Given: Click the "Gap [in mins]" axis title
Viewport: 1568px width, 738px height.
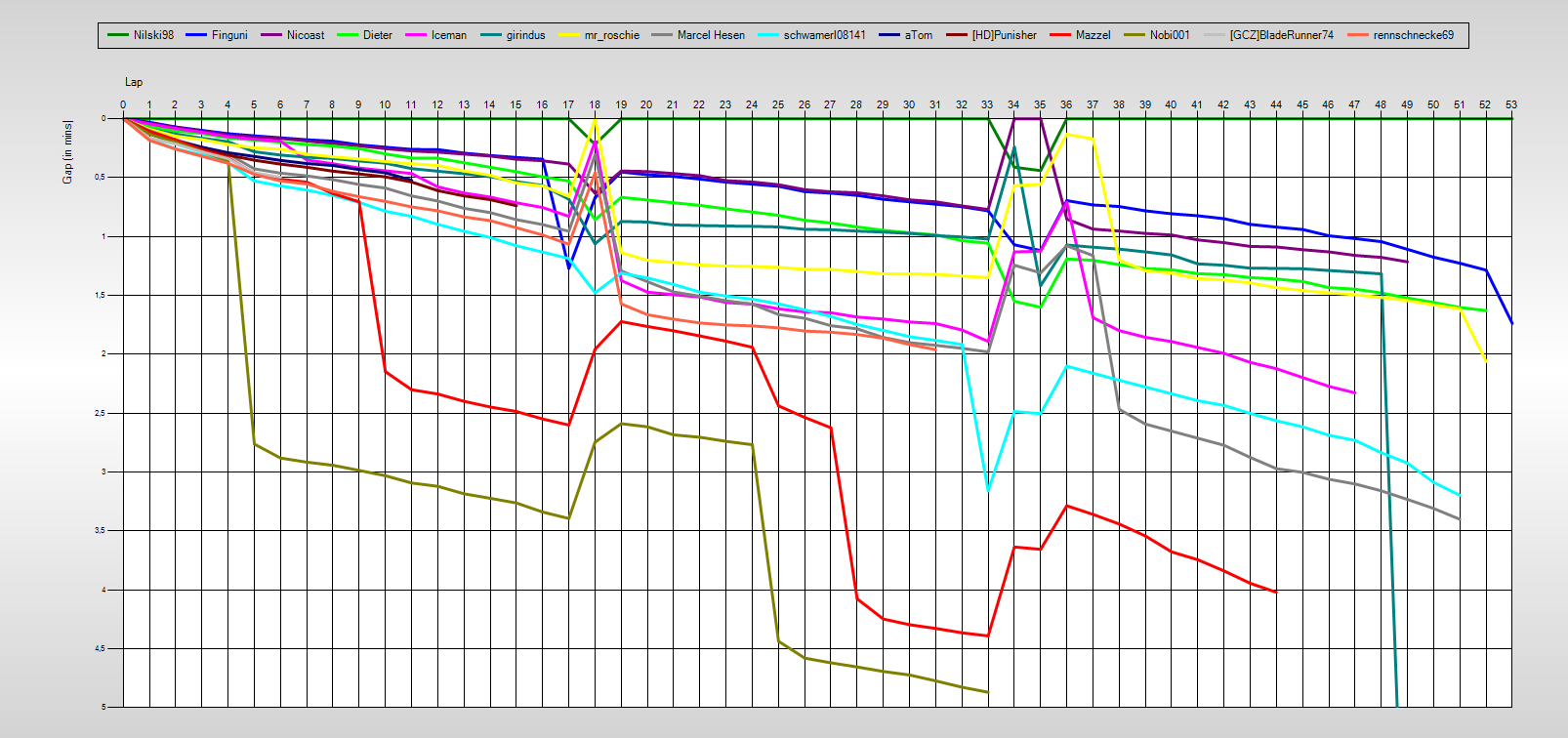Looking at the screenshot, I should [67, 151].
